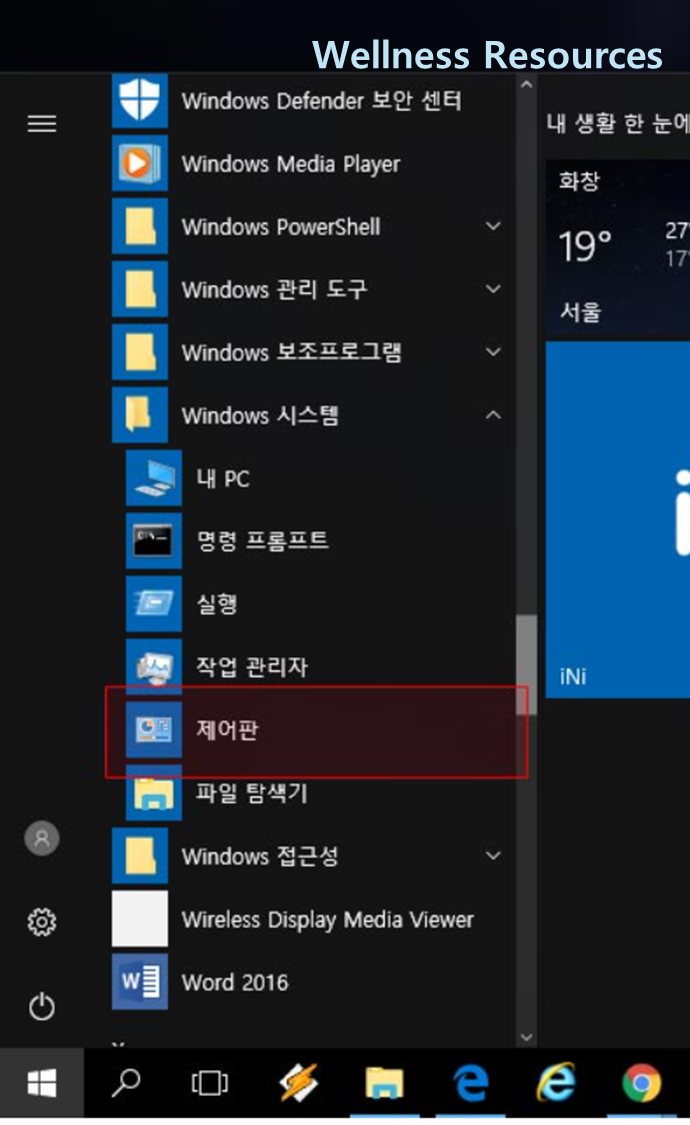
Task: Open the 파일 탐색기 icon
Action: pyautogui.click(x=153, y=793)
